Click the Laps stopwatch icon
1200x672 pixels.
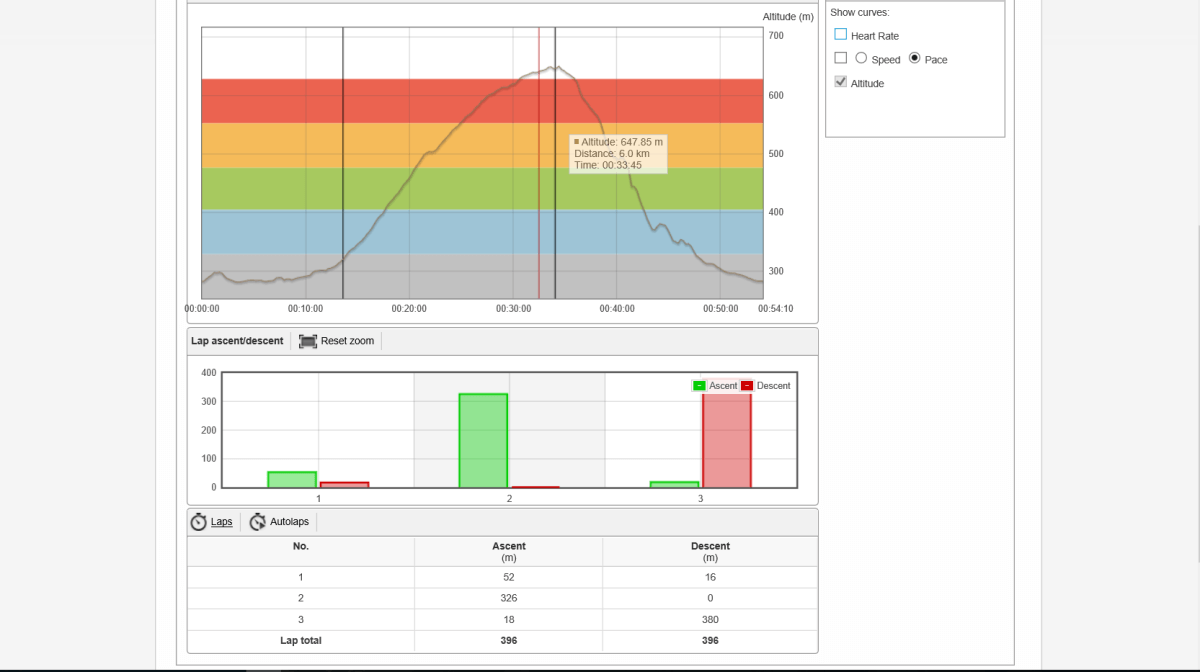click(198, 522)
